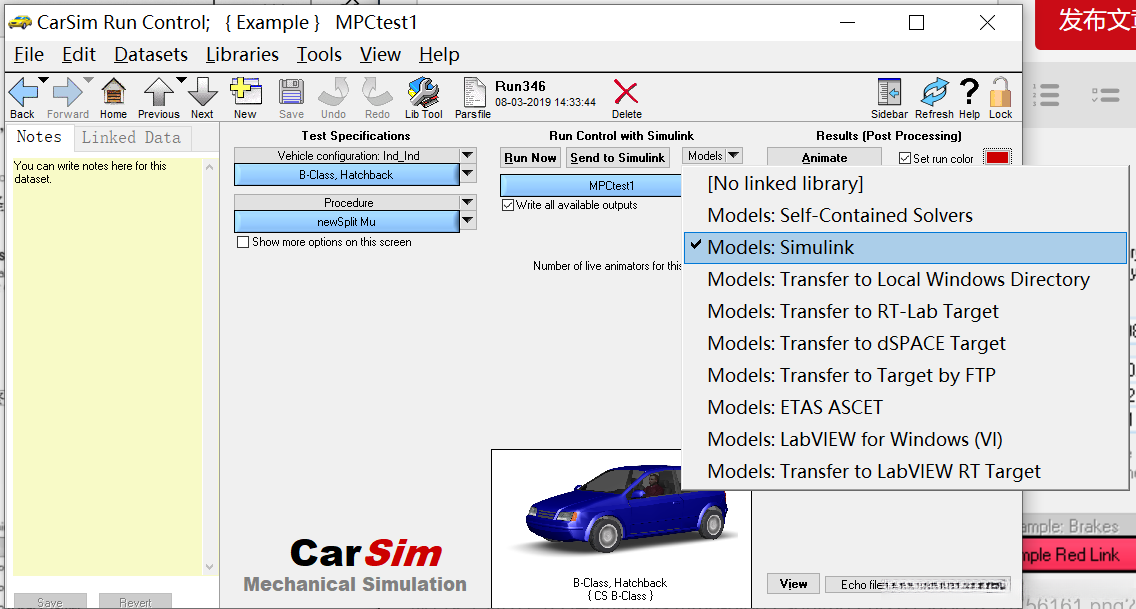Click in the yellow notes text area
Image resolution: width=1136 pixels, height=609 pixels.
(x=107, y=367)
